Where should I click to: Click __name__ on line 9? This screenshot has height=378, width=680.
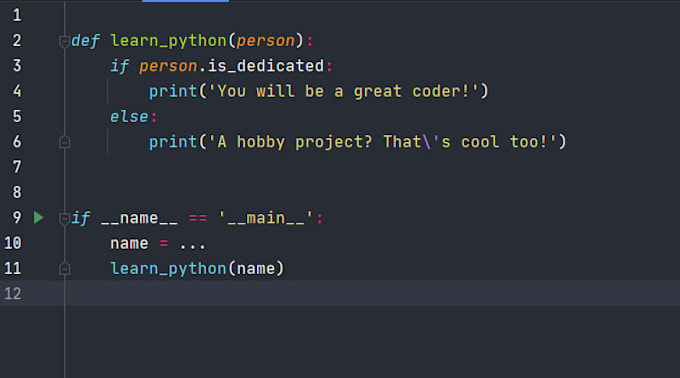click(139, 218)
